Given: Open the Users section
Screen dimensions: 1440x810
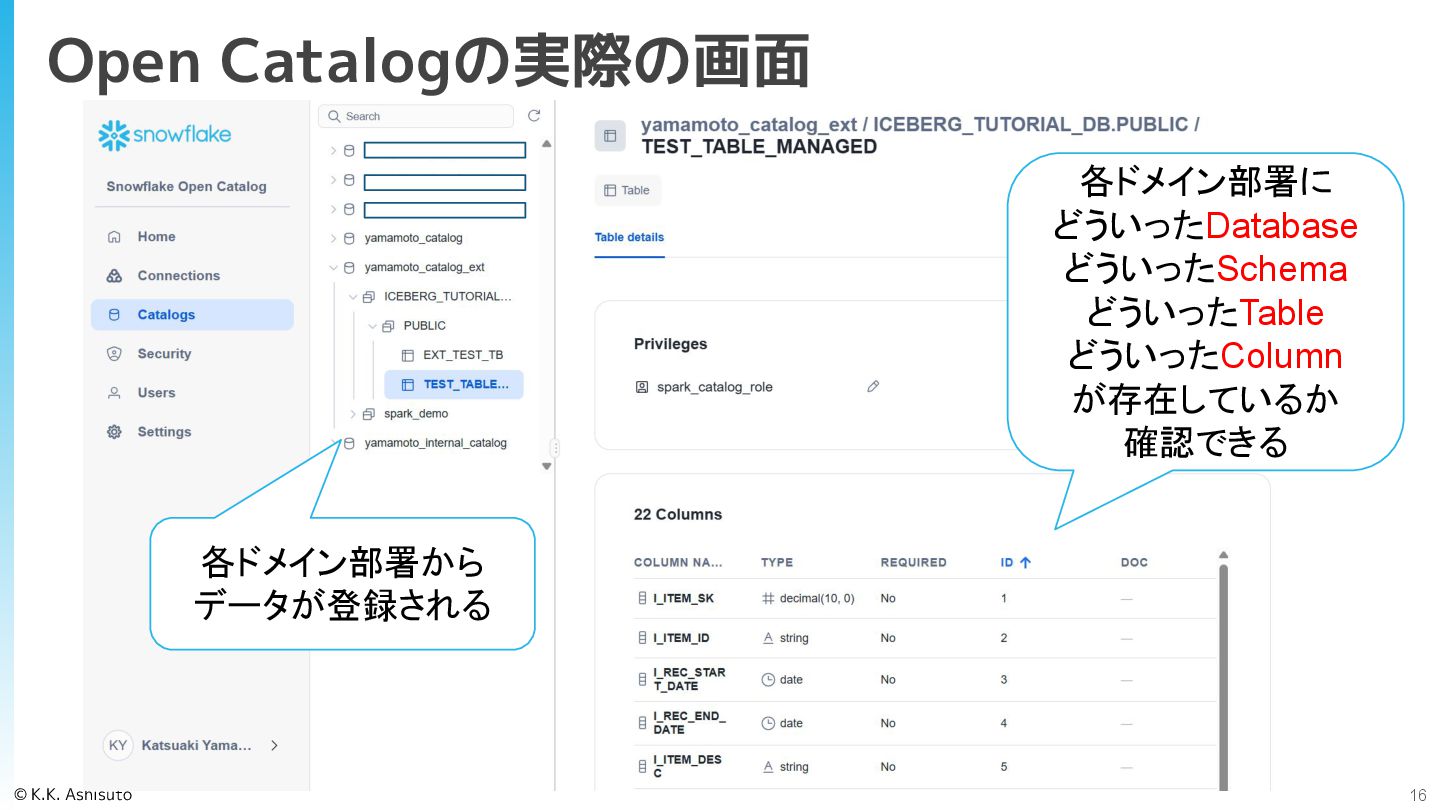Looking at the screenshot, I should 156,393.
